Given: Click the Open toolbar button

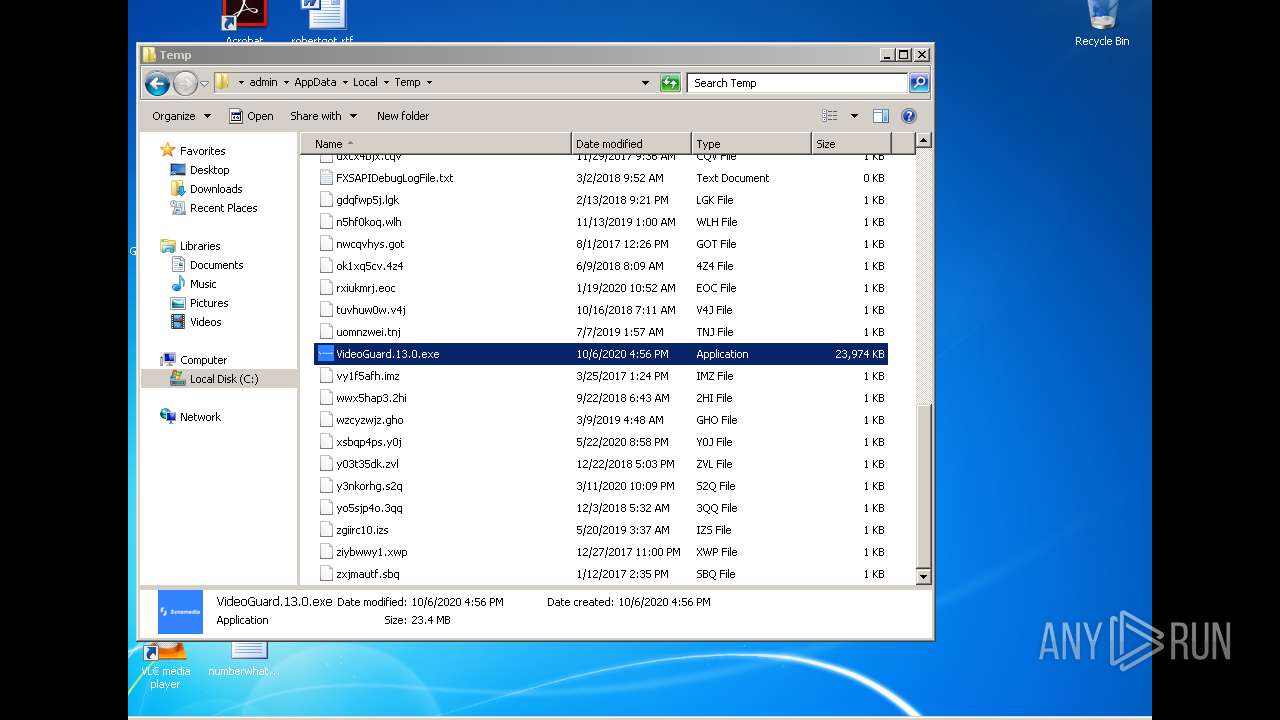Looking at the screenshot, I should (x=251, y=116).
